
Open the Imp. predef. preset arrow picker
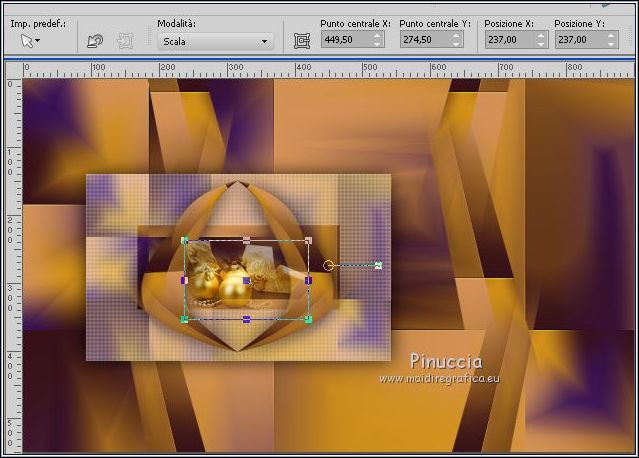click(x=31, y=41)
